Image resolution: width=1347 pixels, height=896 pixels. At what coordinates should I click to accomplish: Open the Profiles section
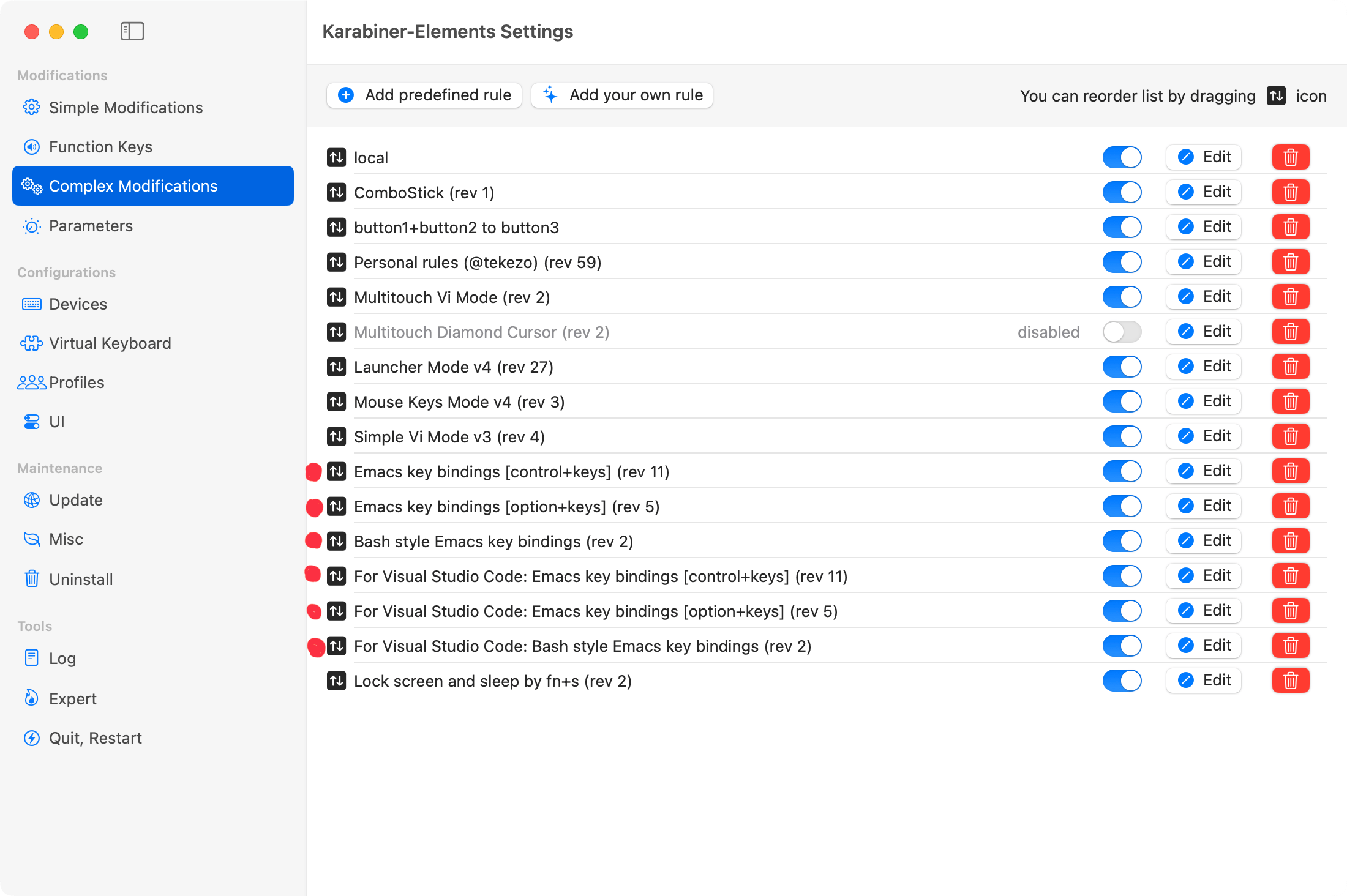(153, 383)
